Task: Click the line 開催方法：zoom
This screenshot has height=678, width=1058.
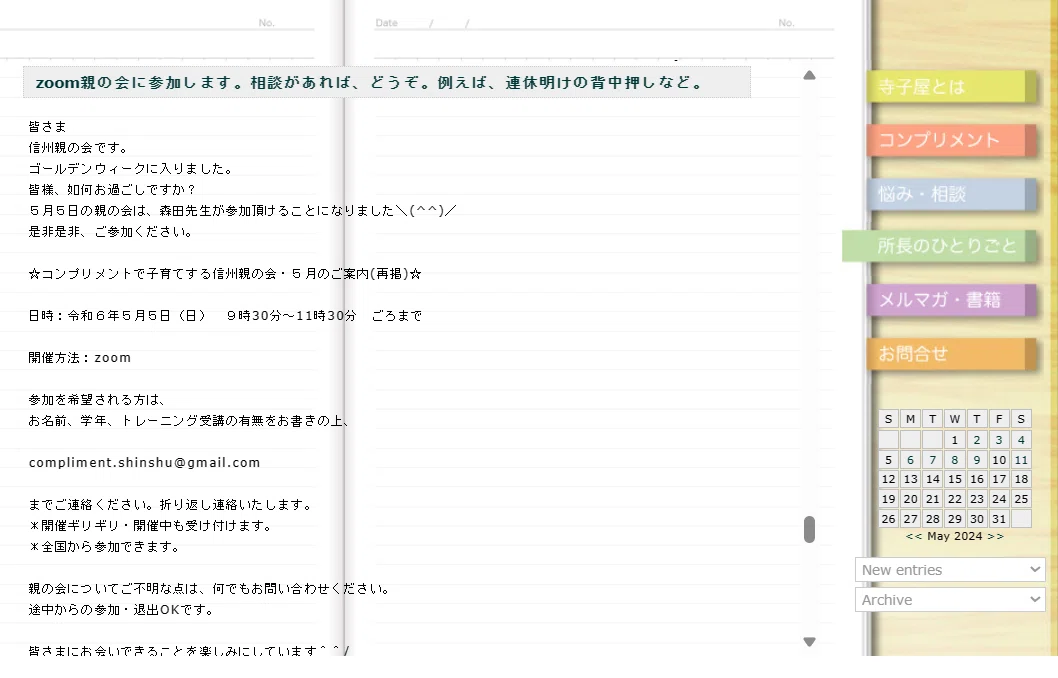Action: pos(80,358)
